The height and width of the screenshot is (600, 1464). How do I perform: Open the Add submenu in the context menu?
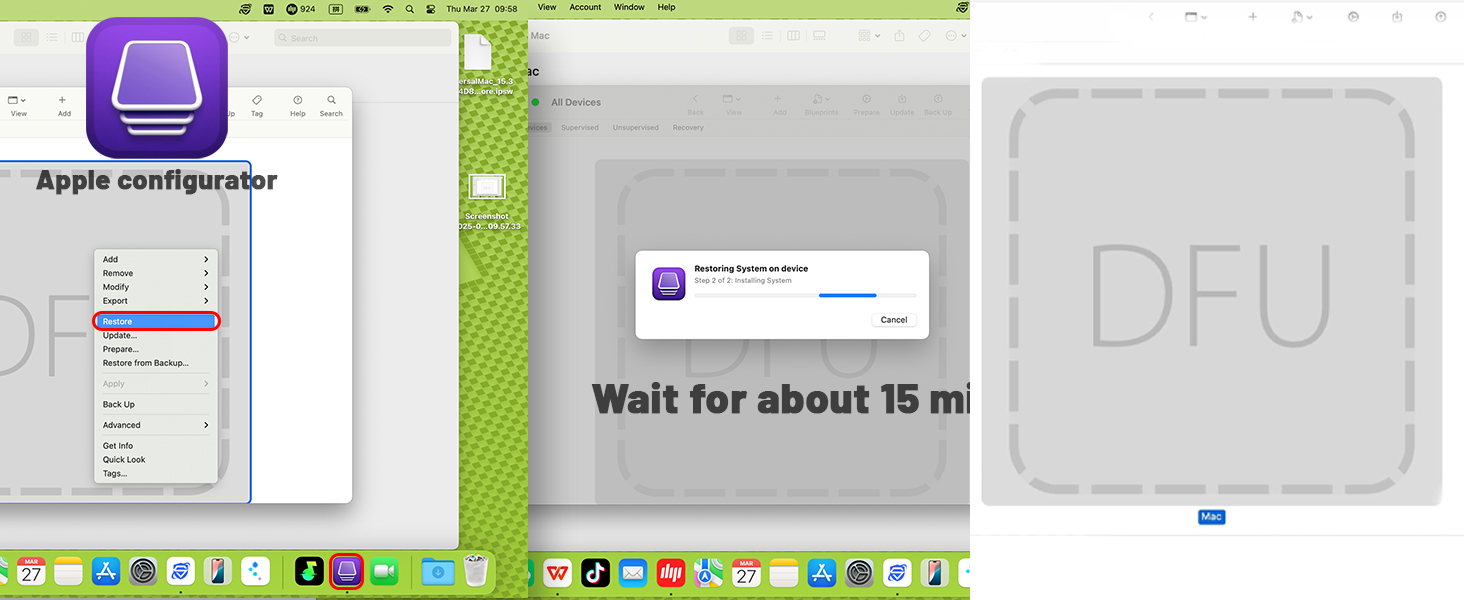[156, 259]
